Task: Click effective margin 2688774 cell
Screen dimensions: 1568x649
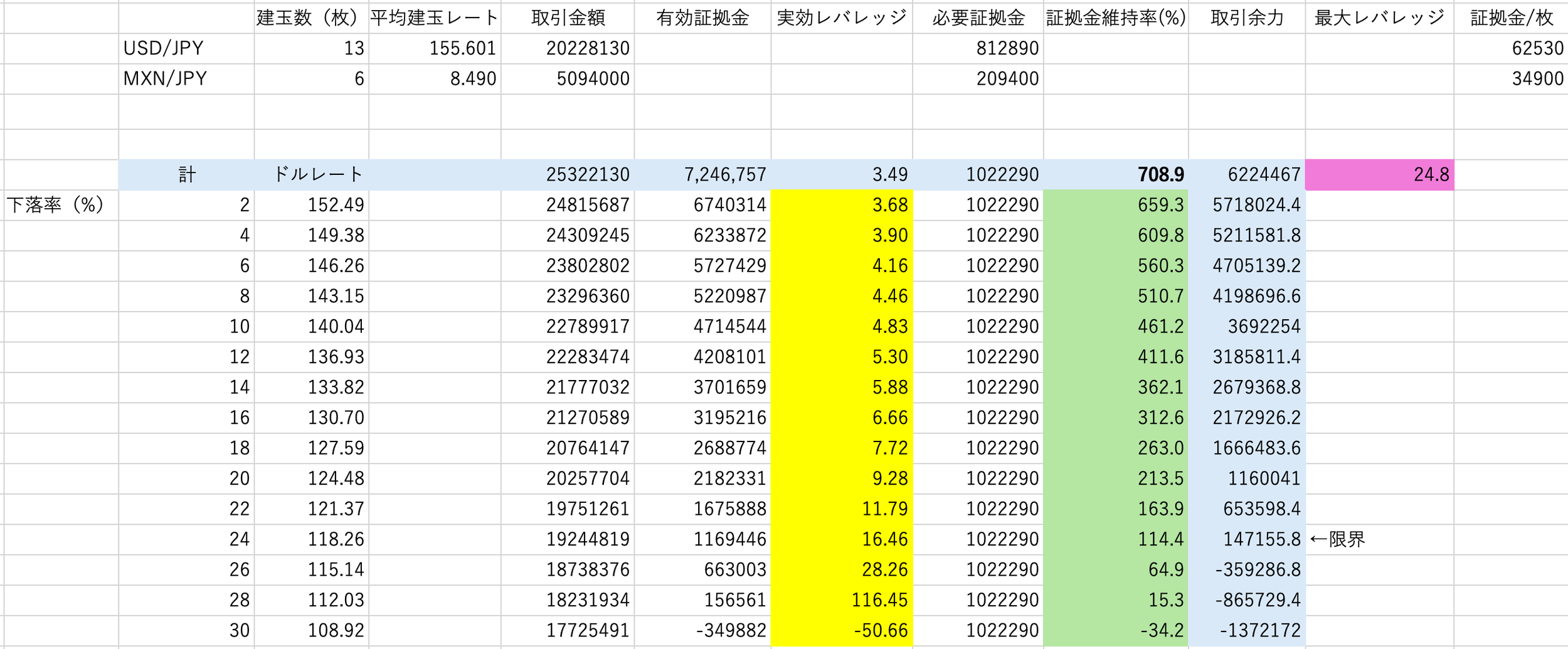Action: [x=702, y=448]
